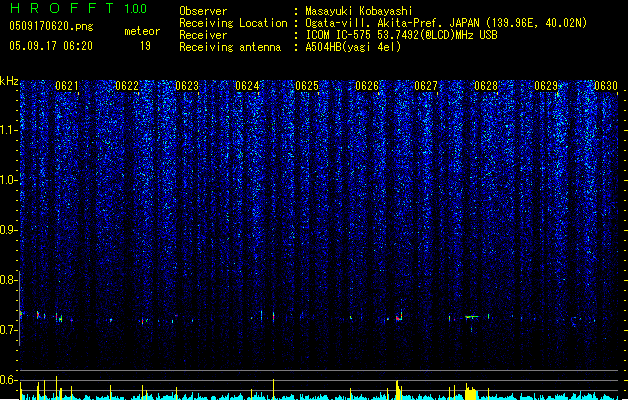Click the 0629 time marker
Viewport: 629px width, 400px height.
tap(546, 86)
